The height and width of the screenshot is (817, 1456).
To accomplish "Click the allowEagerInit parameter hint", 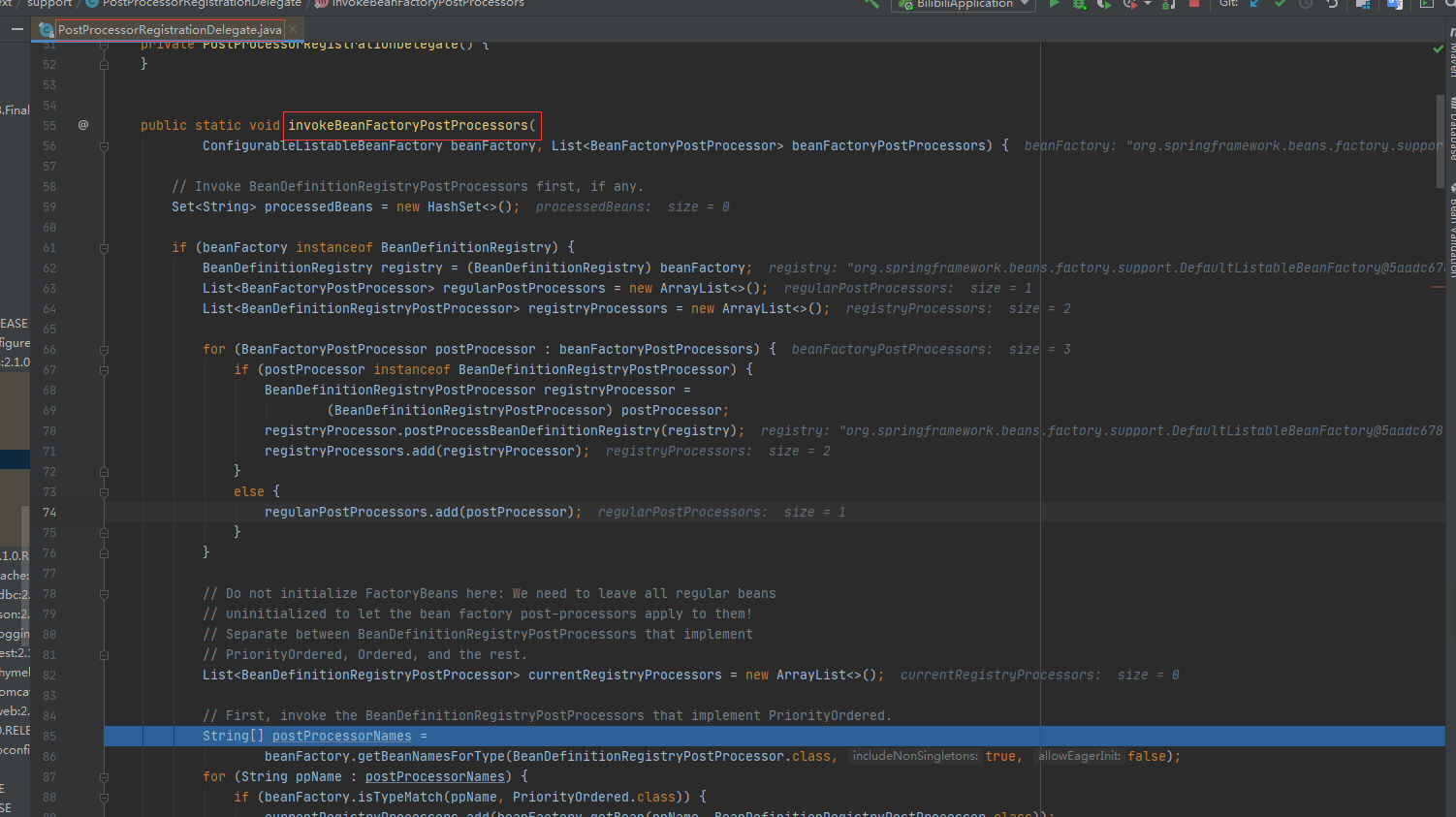I will click(x=1079, y=756).
